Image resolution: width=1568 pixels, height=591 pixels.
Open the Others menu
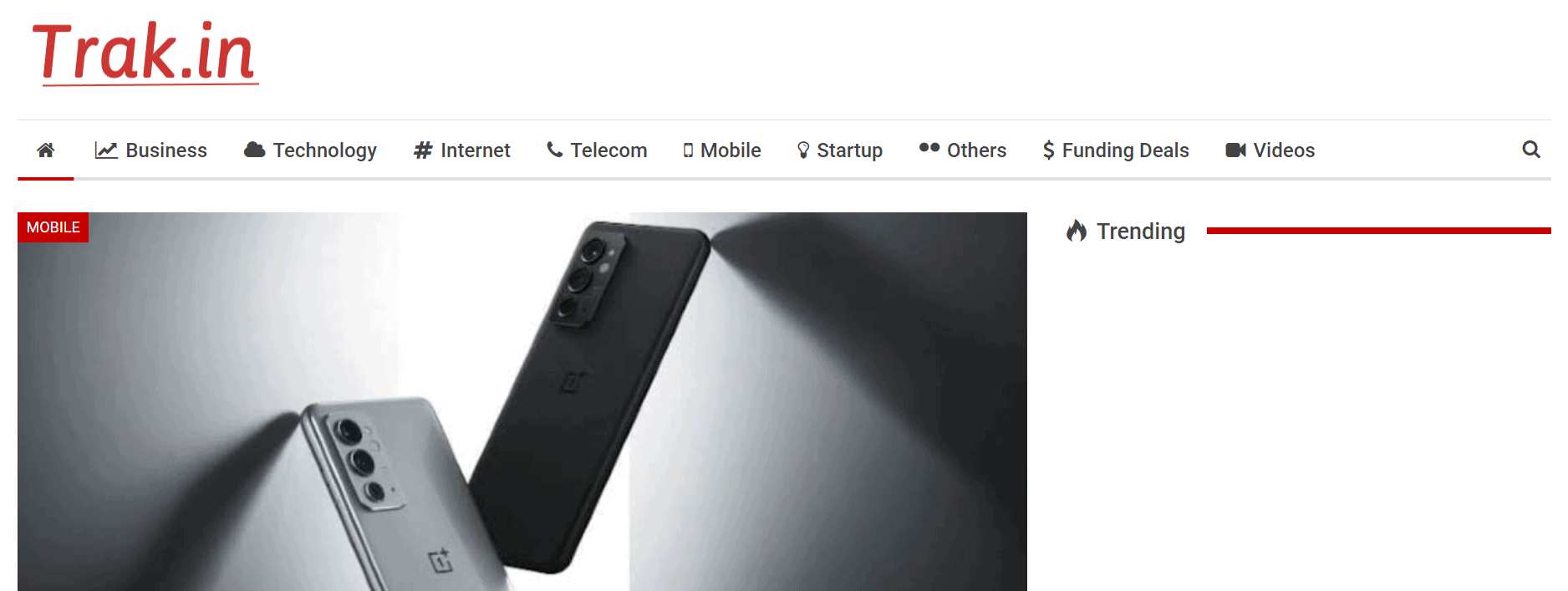pos(976,150)
